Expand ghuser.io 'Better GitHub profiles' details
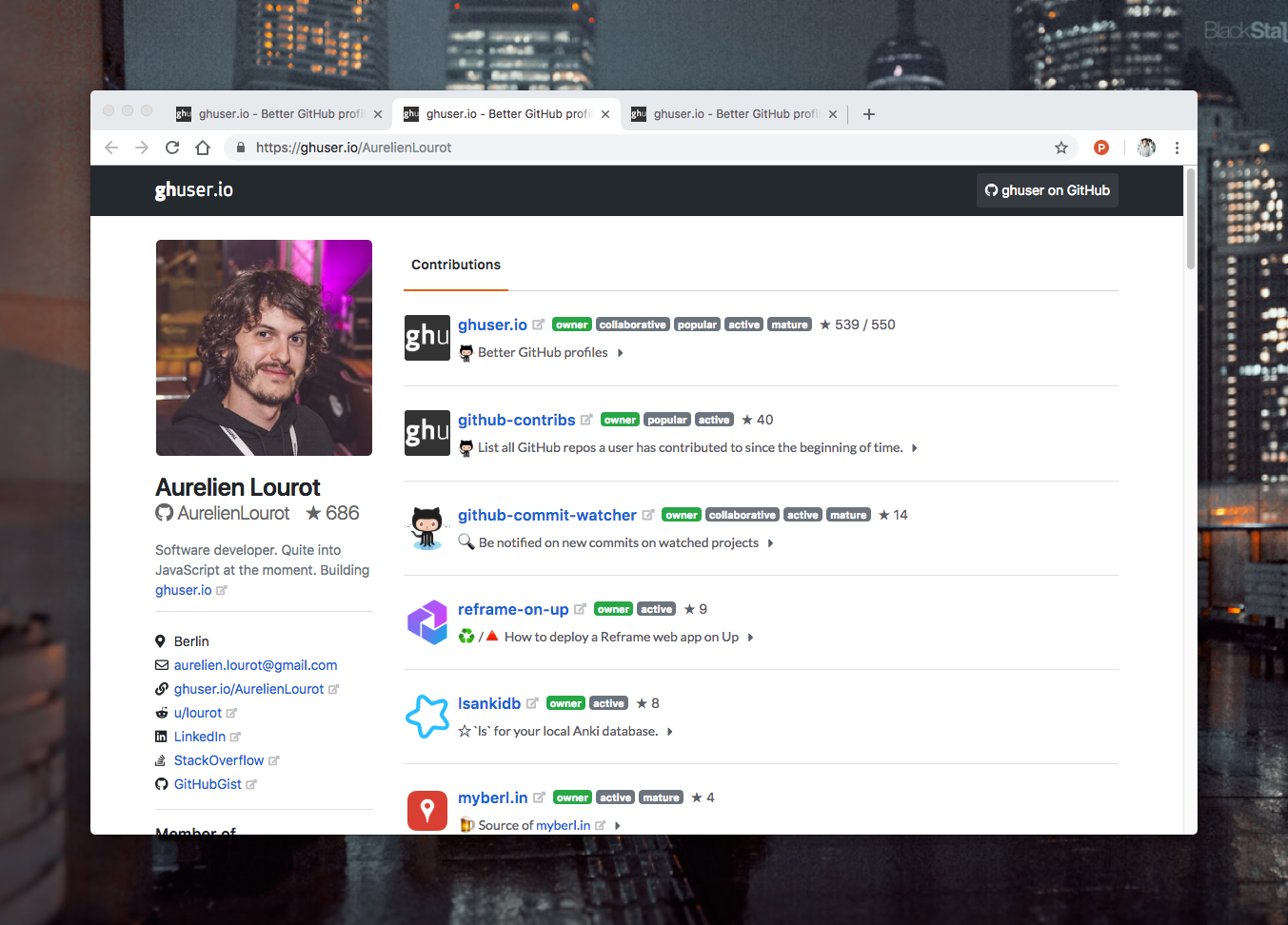1288x925 pixels. [x=621, y=353]
